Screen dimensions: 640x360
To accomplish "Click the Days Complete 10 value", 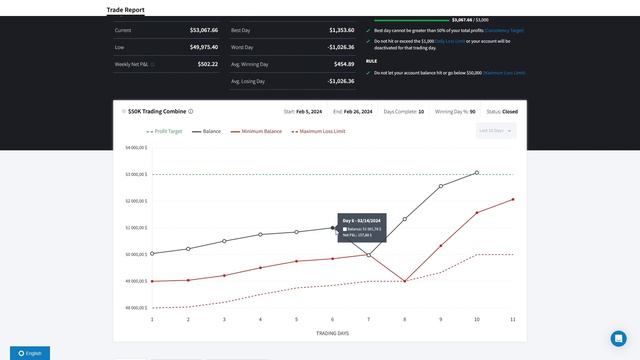I will pos(421,111).
